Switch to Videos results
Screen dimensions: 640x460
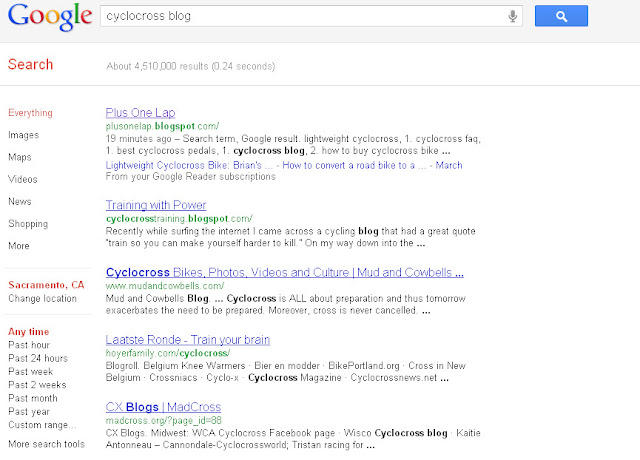[x=23, y=179]
